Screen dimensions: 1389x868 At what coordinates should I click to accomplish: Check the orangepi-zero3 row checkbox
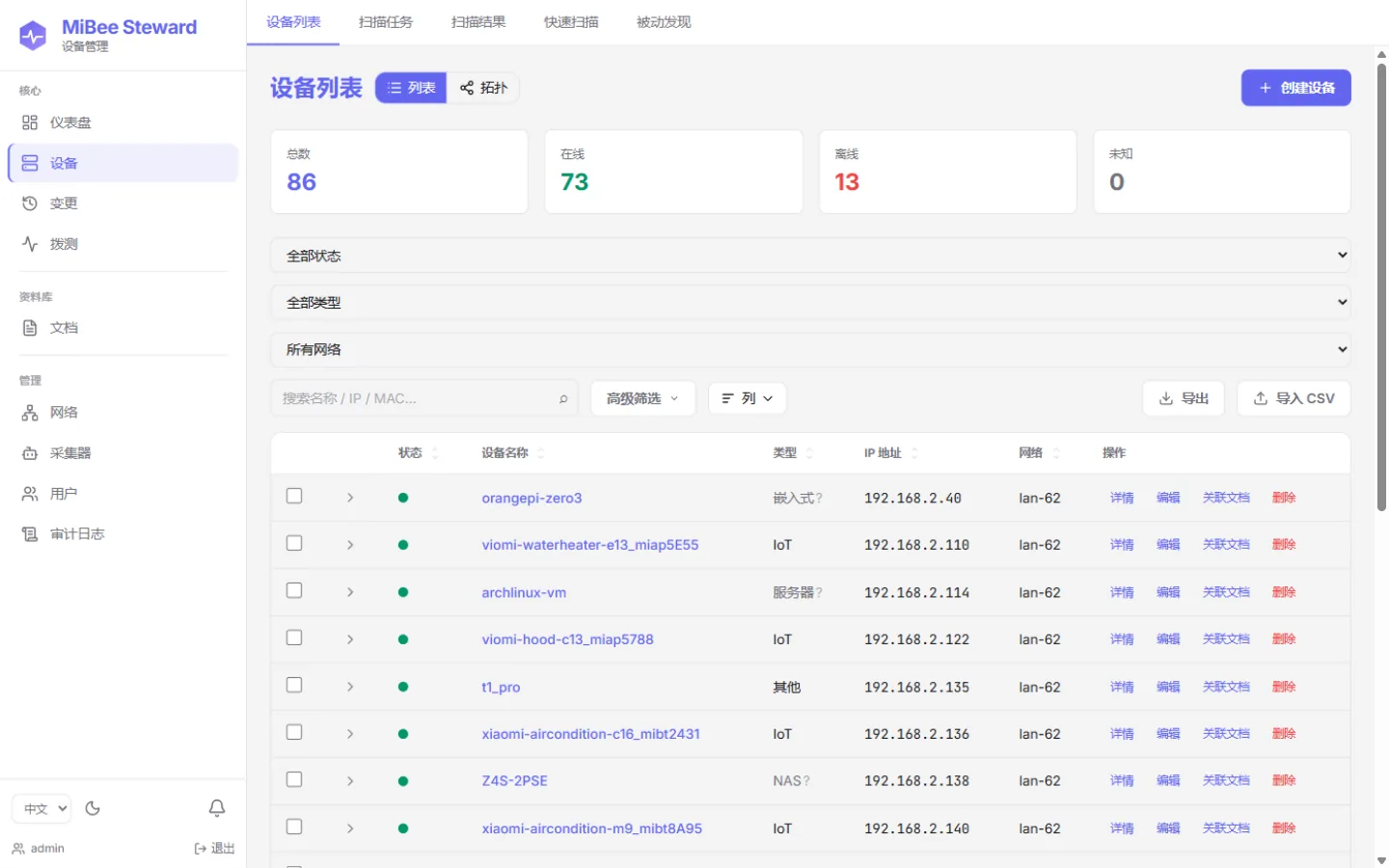pos(294,496)
